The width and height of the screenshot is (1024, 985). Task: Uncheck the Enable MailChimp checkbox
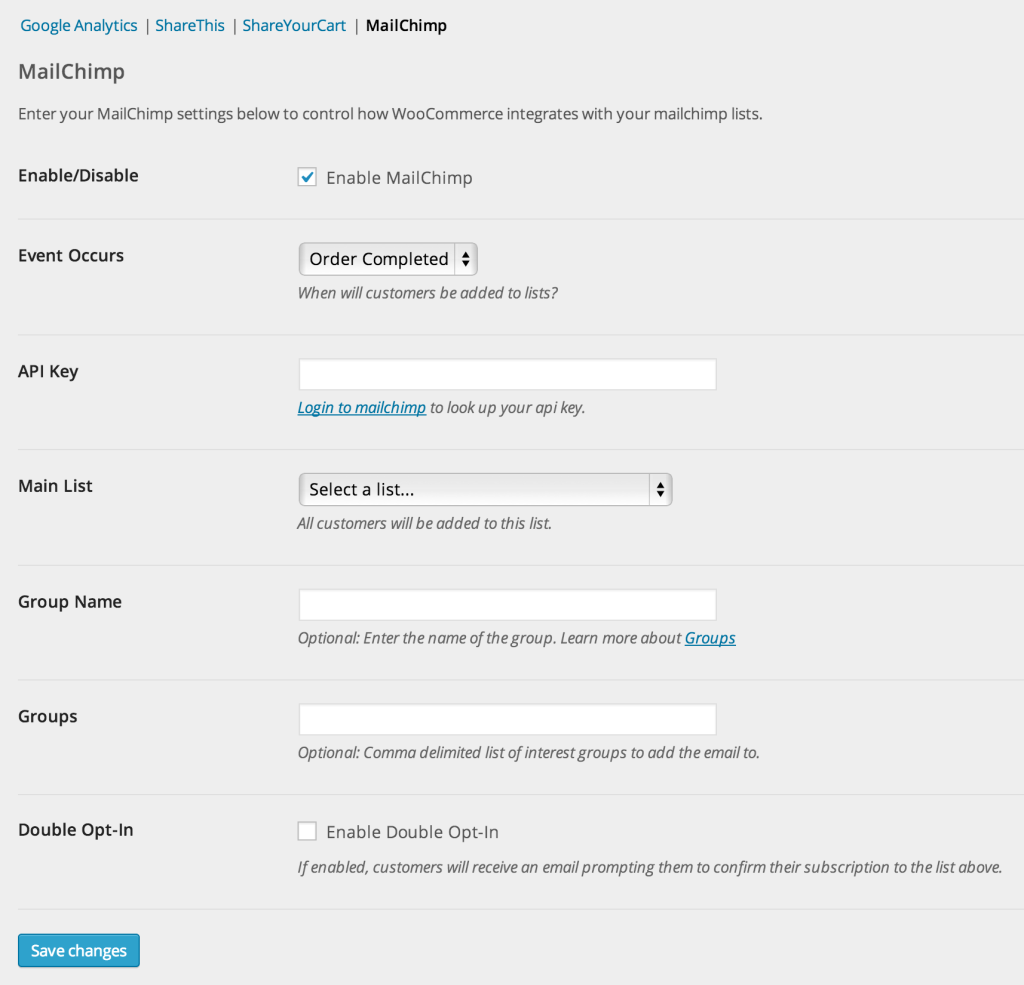click(x=308, y=178)
